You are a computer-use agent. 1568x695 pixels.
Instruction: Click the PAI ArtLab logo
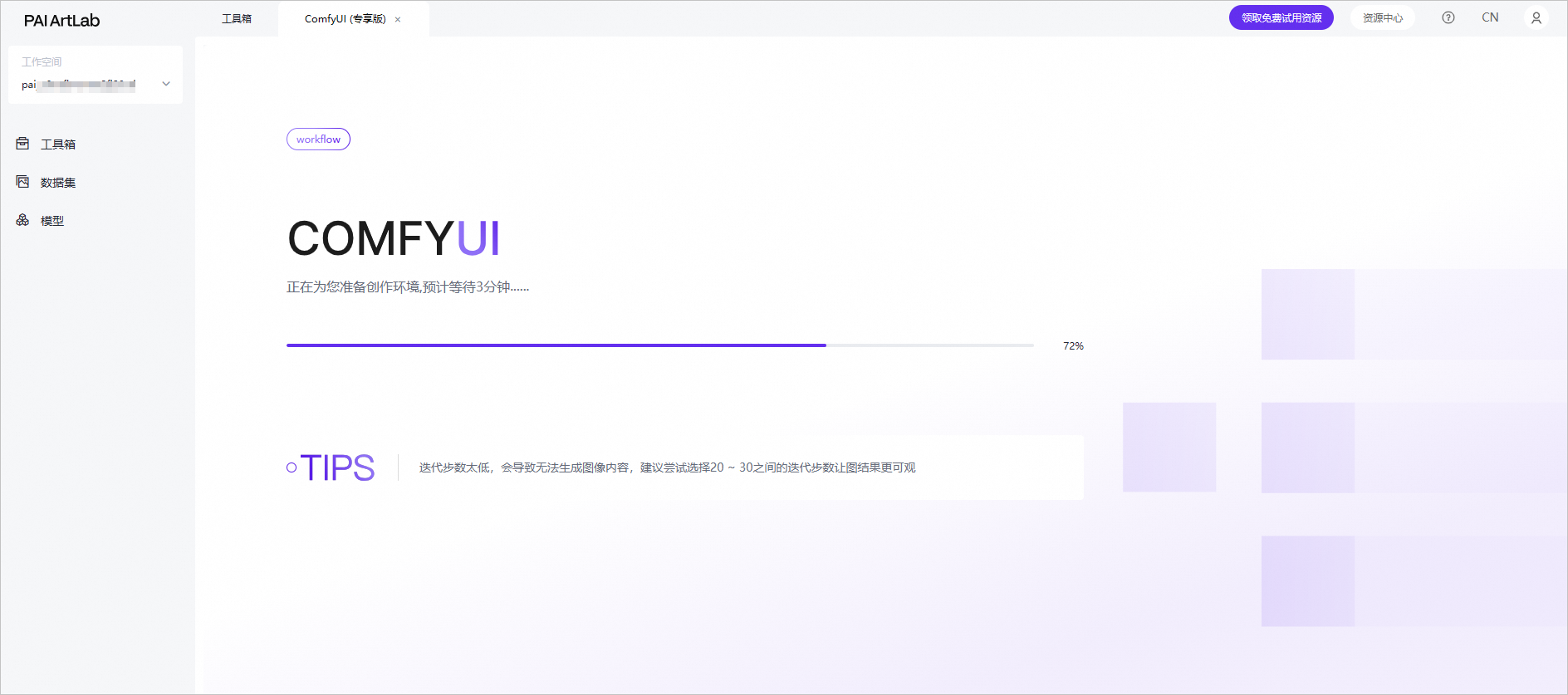(61, 21)
